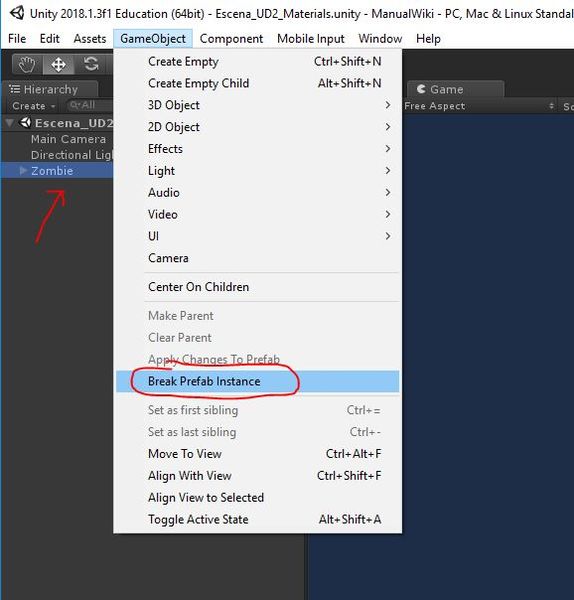574x600 pixels.
Task: Open the Assets menu
Action: coord(90,39)
